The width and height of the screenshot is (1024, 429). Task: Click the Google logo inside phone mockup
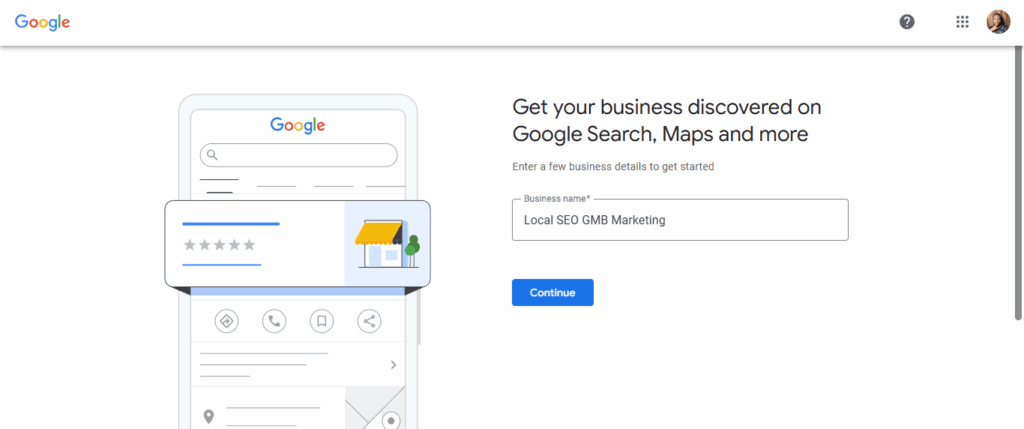(298, 125)
